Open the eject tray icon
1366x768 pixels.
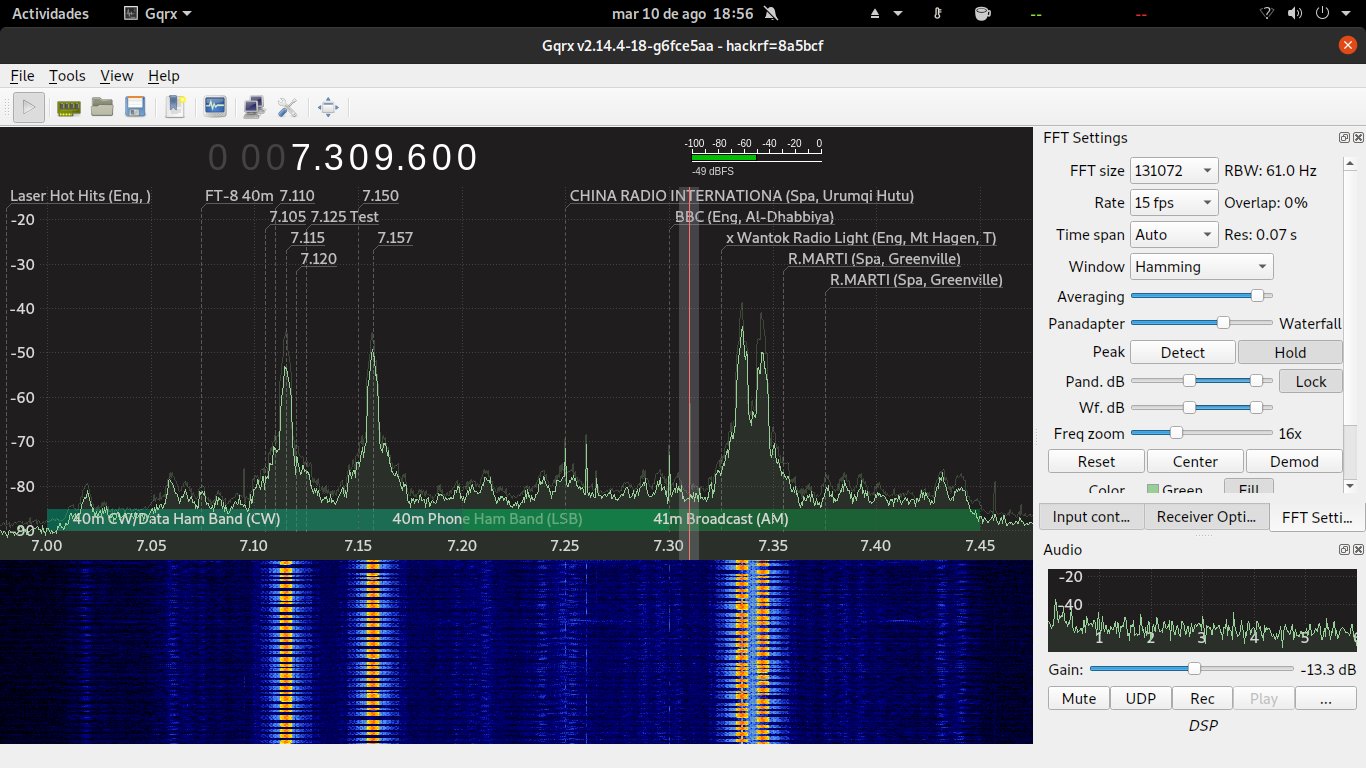[876, 13]
